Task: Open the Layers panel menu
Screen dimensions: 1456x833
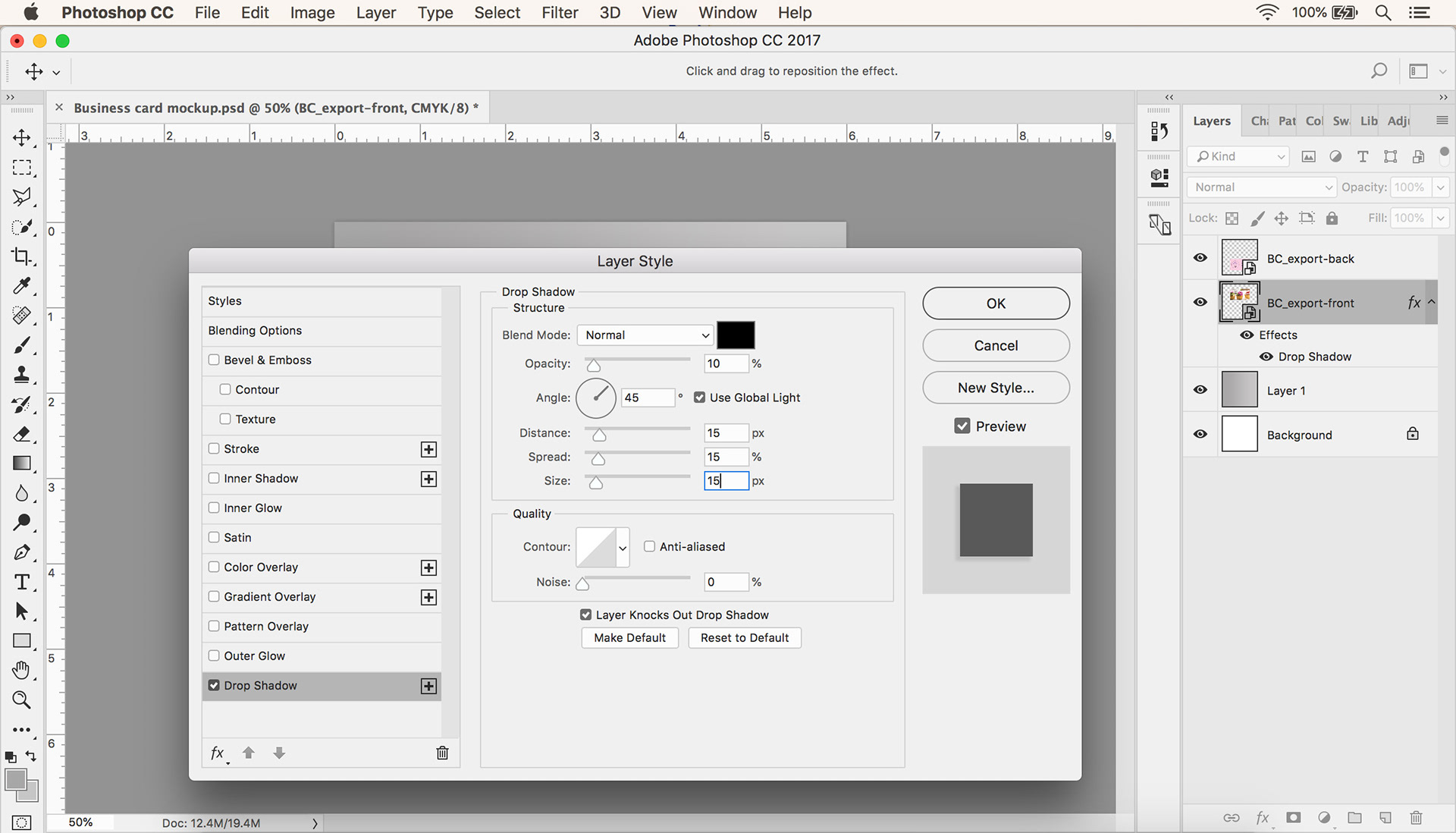Action: (1442, 121)
